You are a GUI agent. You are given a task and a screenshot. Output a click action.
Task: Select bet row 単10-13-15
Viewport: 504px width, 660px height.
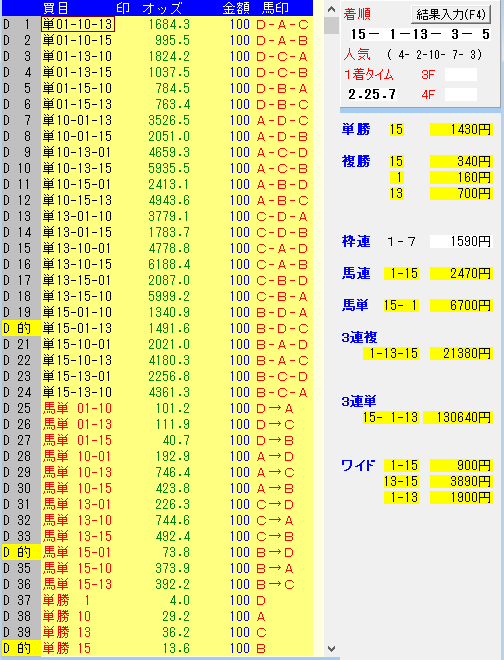click(x=157, y=168)
